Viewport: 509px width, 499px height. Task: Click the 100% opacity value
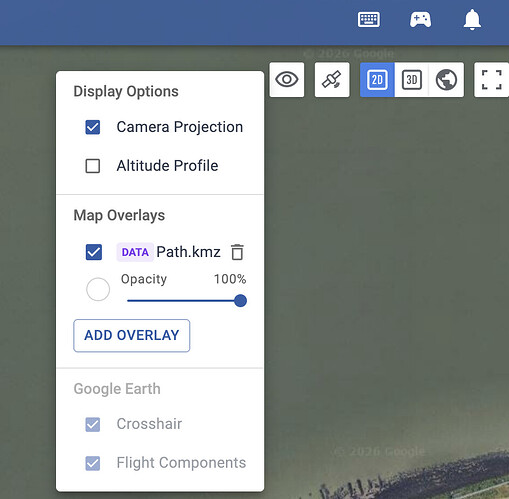(230, 279)
